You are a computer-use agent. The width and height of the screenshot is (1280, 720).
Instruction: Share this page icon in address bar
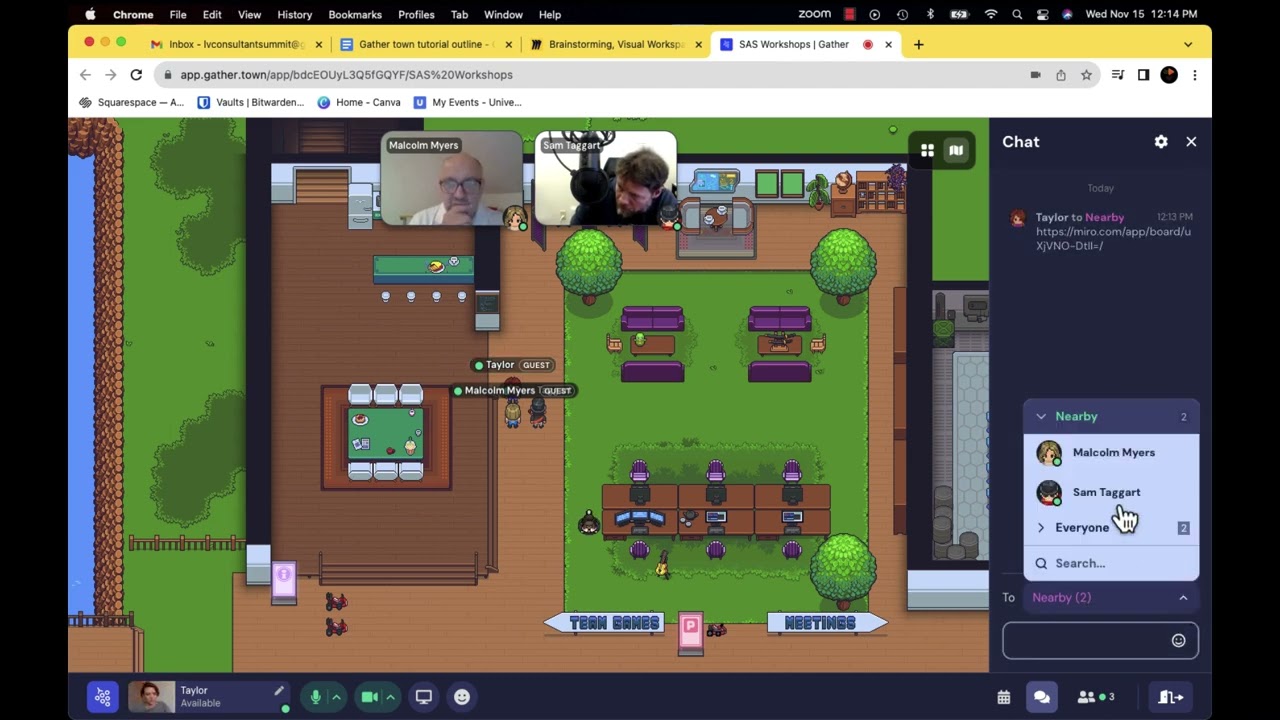point(1061,75)
